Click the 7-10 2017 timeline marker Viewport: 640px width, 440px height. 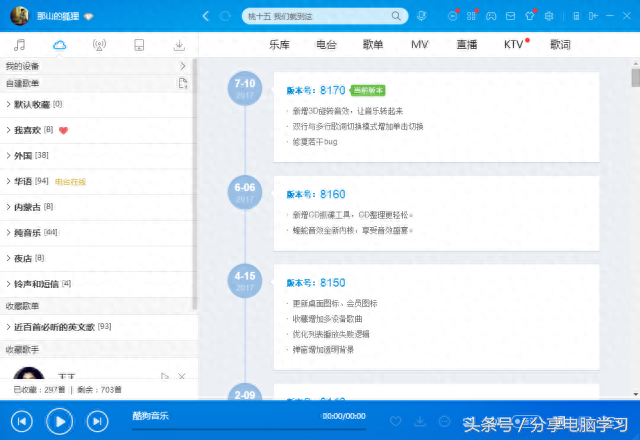tap(245, 89)
